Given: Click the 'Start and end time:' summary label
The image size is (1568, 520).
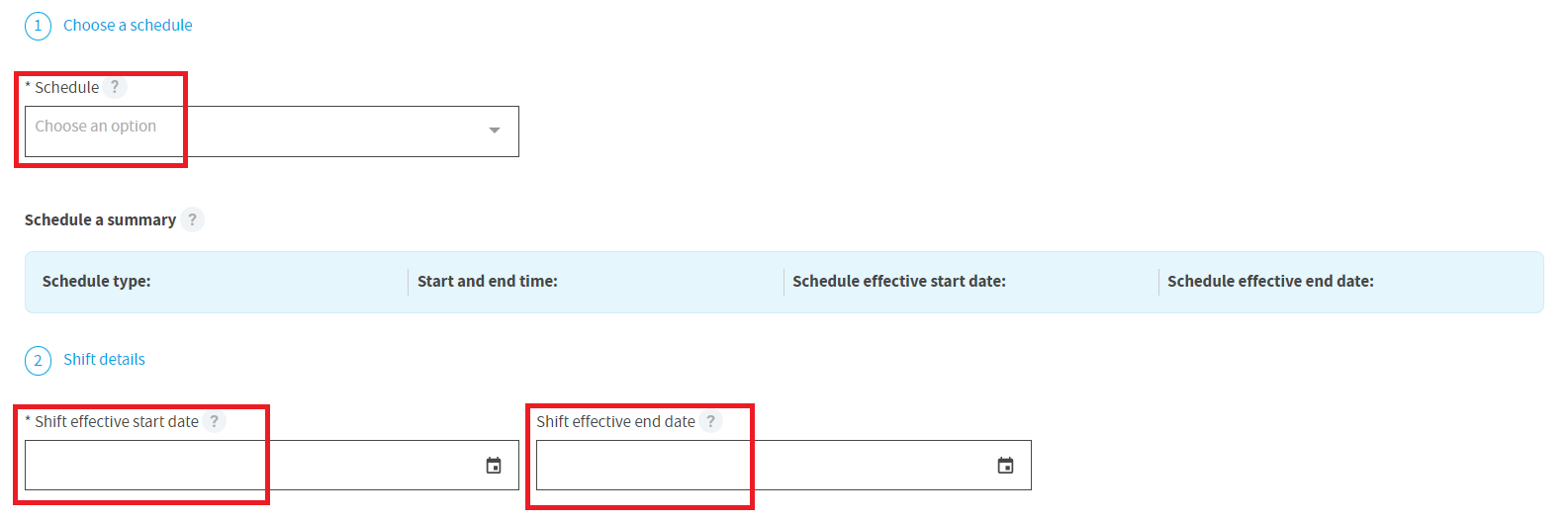Looking at the screenshot, I should tap(488, 281).
